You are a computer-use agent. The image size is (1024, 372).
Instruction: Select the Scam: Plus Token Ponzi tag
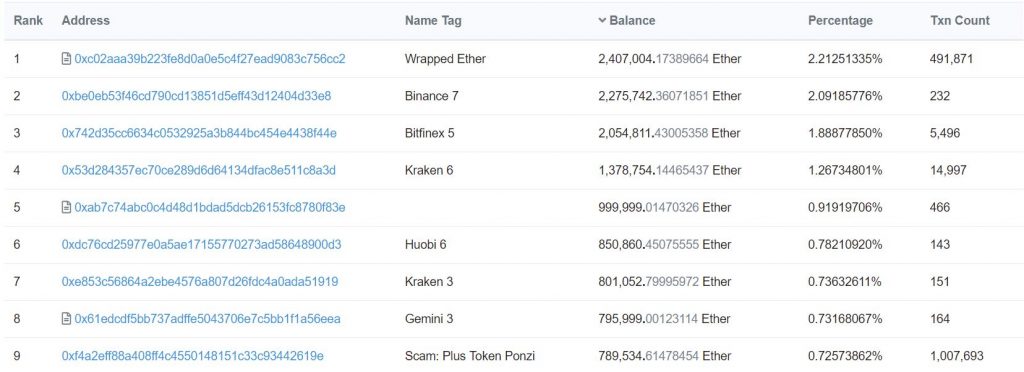pyautogui.click(x=470, y=356)
